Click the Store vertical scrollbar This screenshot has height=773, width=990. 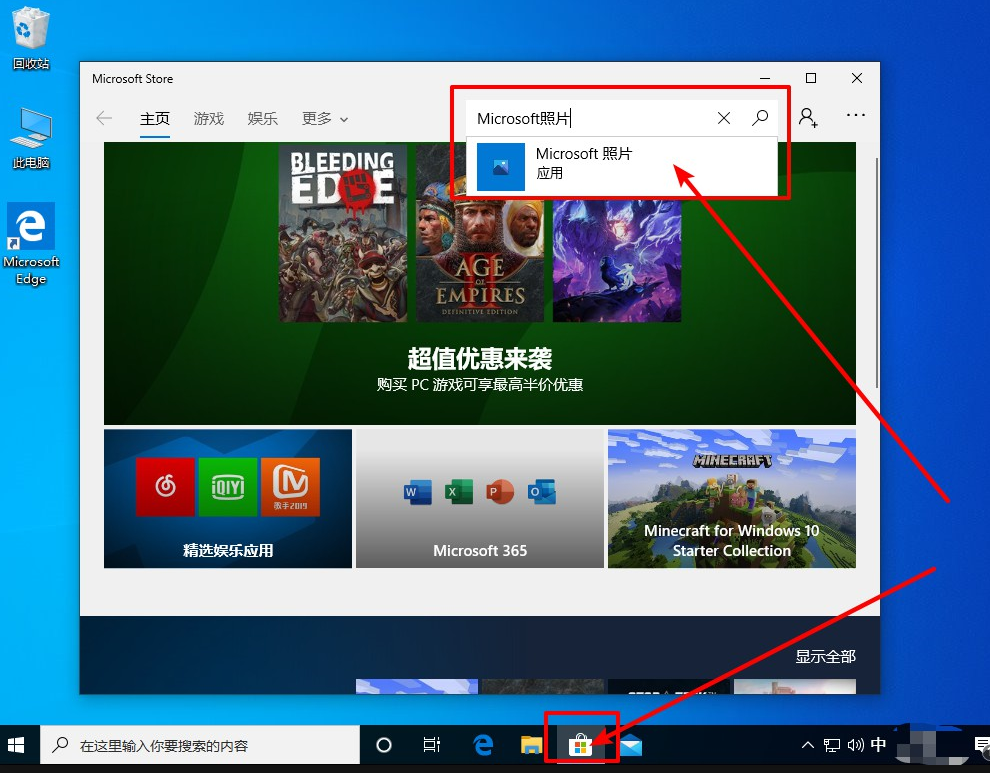(x=876, y=273)
